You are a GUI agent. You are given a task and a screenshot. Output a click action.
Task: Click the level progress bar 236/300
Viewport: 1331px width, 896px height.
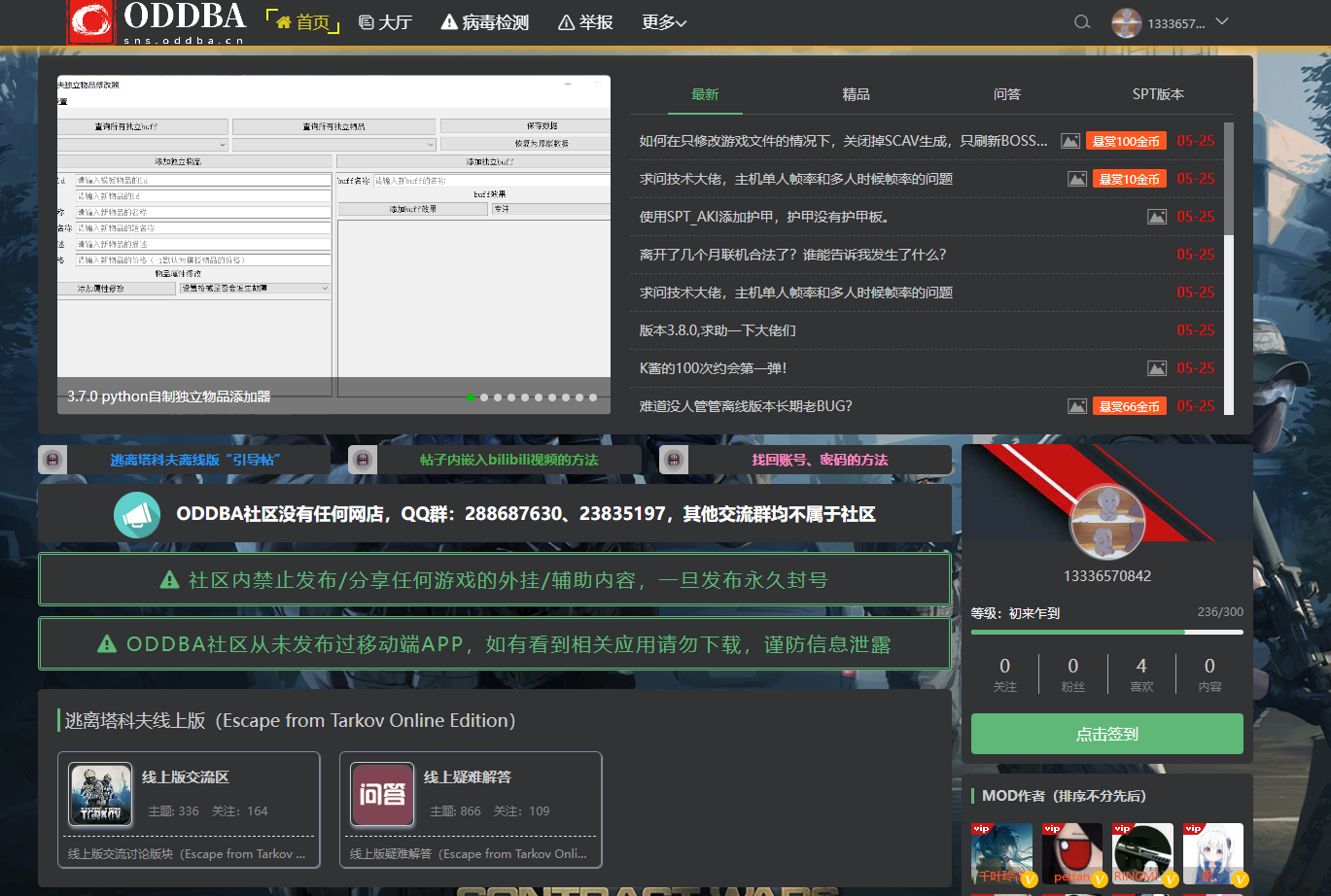pos(1107,632)
